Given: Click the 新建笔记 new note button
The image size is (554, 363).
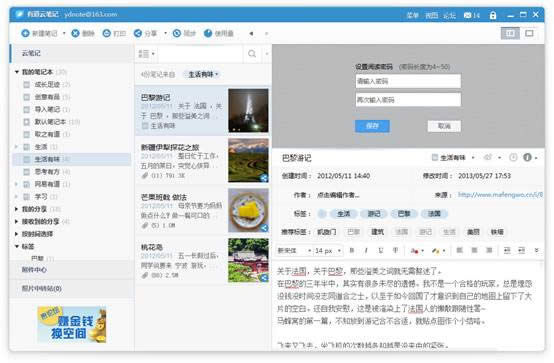Looking at the screenshot, I should (39, 33).
